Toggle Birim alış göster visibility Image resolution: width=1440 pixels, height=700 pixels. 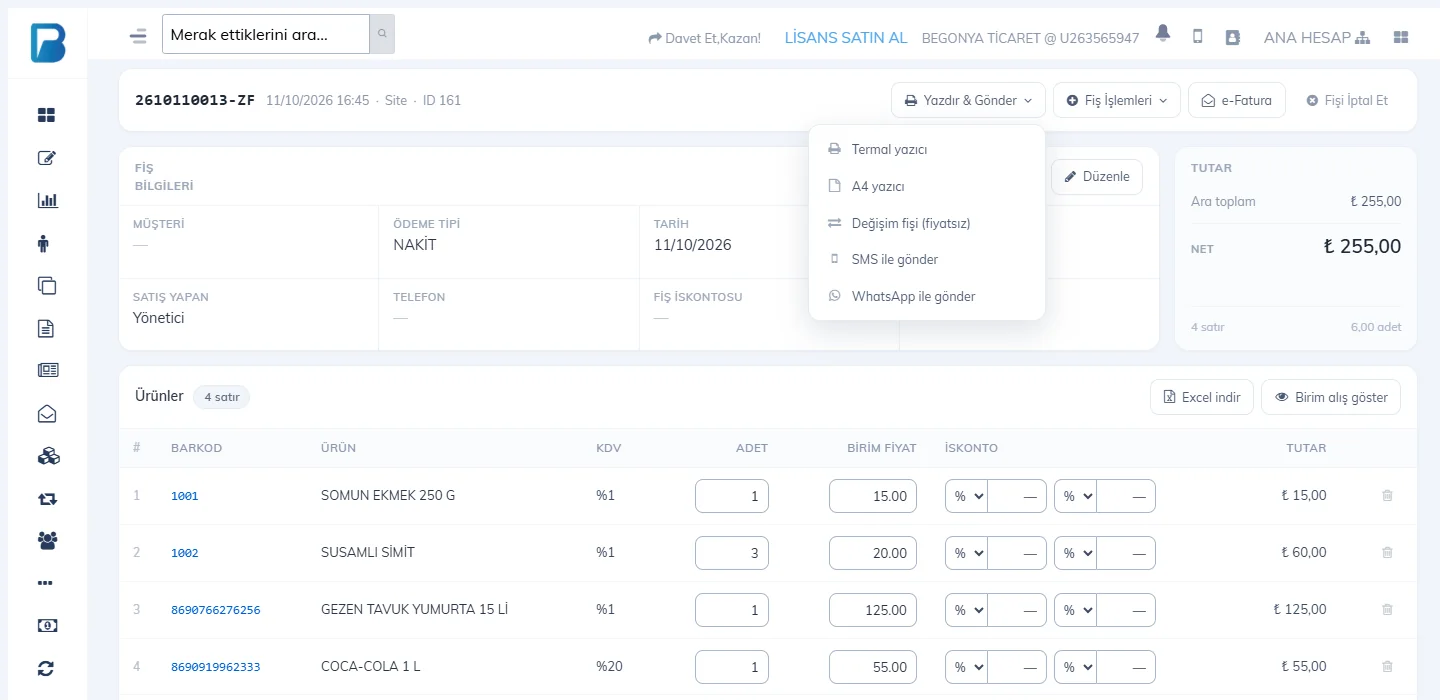1331,397
